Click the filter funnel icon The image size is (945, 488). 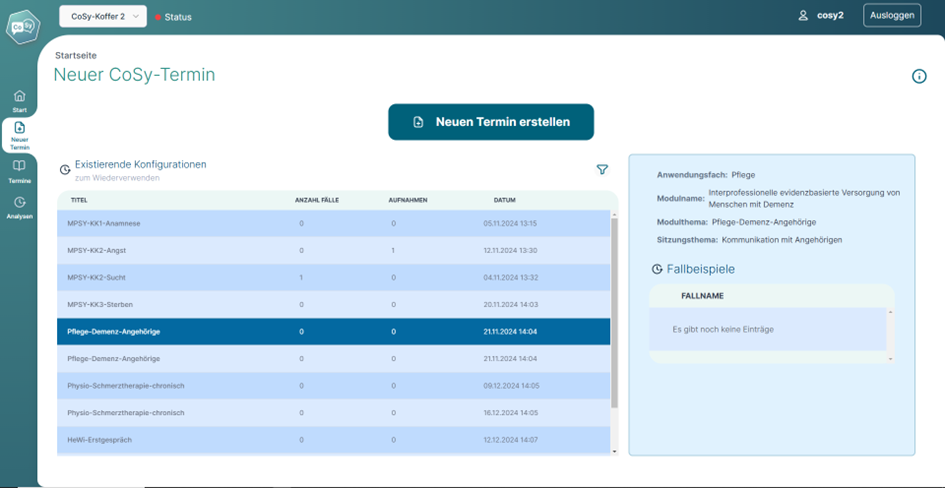click(602, 170)
